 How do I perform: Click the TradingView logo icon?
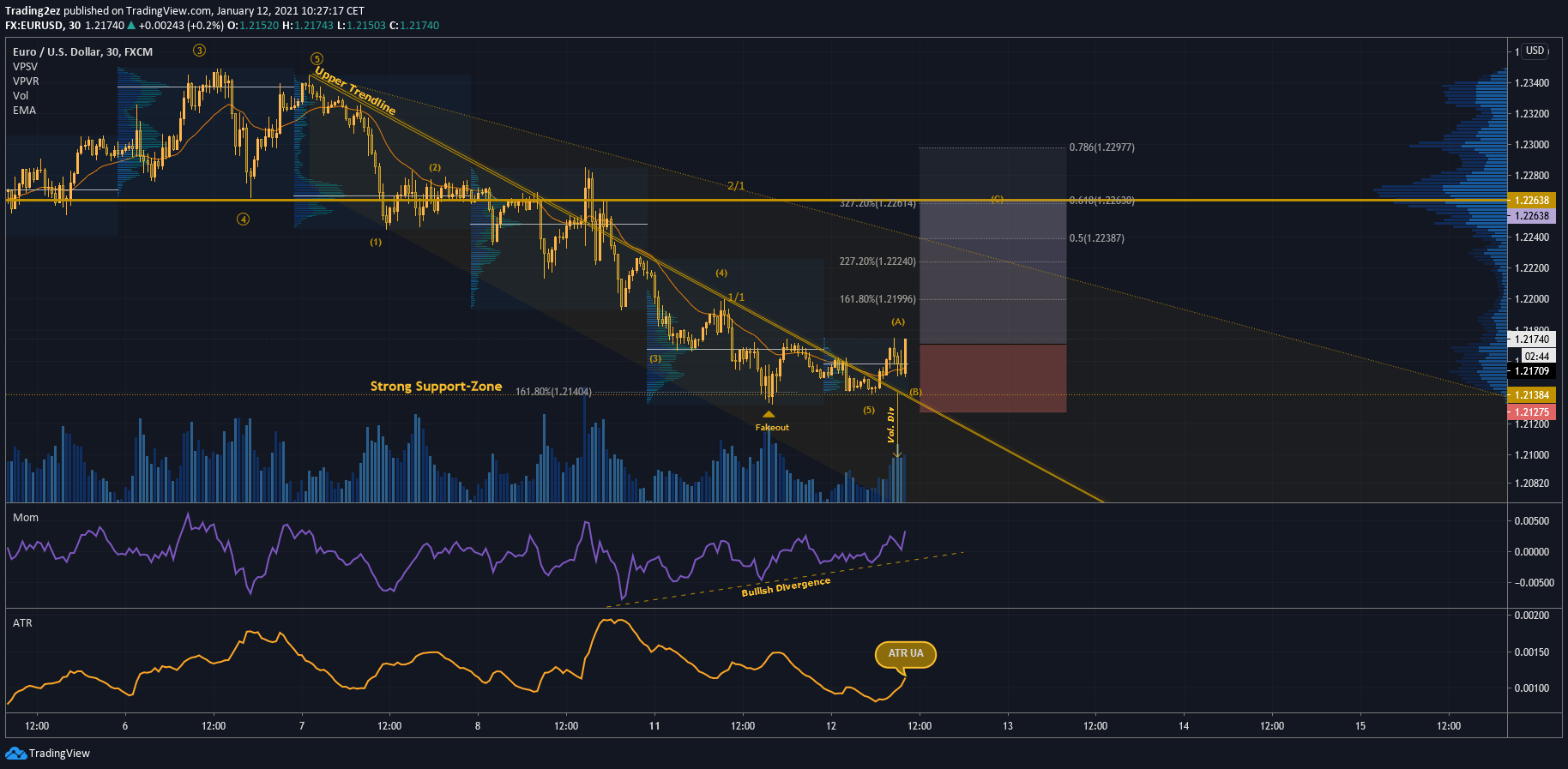pyautogui.click(x=15, y=753)
